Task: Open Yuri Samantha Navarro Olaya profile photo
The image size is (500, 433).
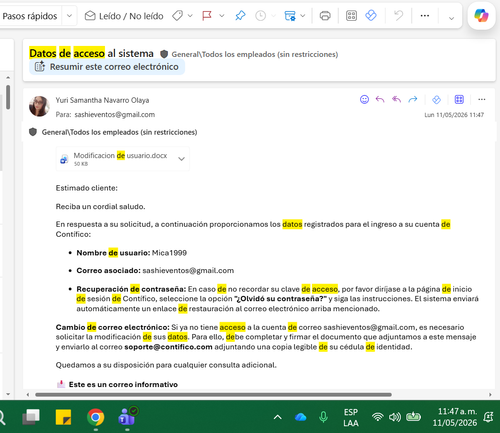Action: click(39, 106)
